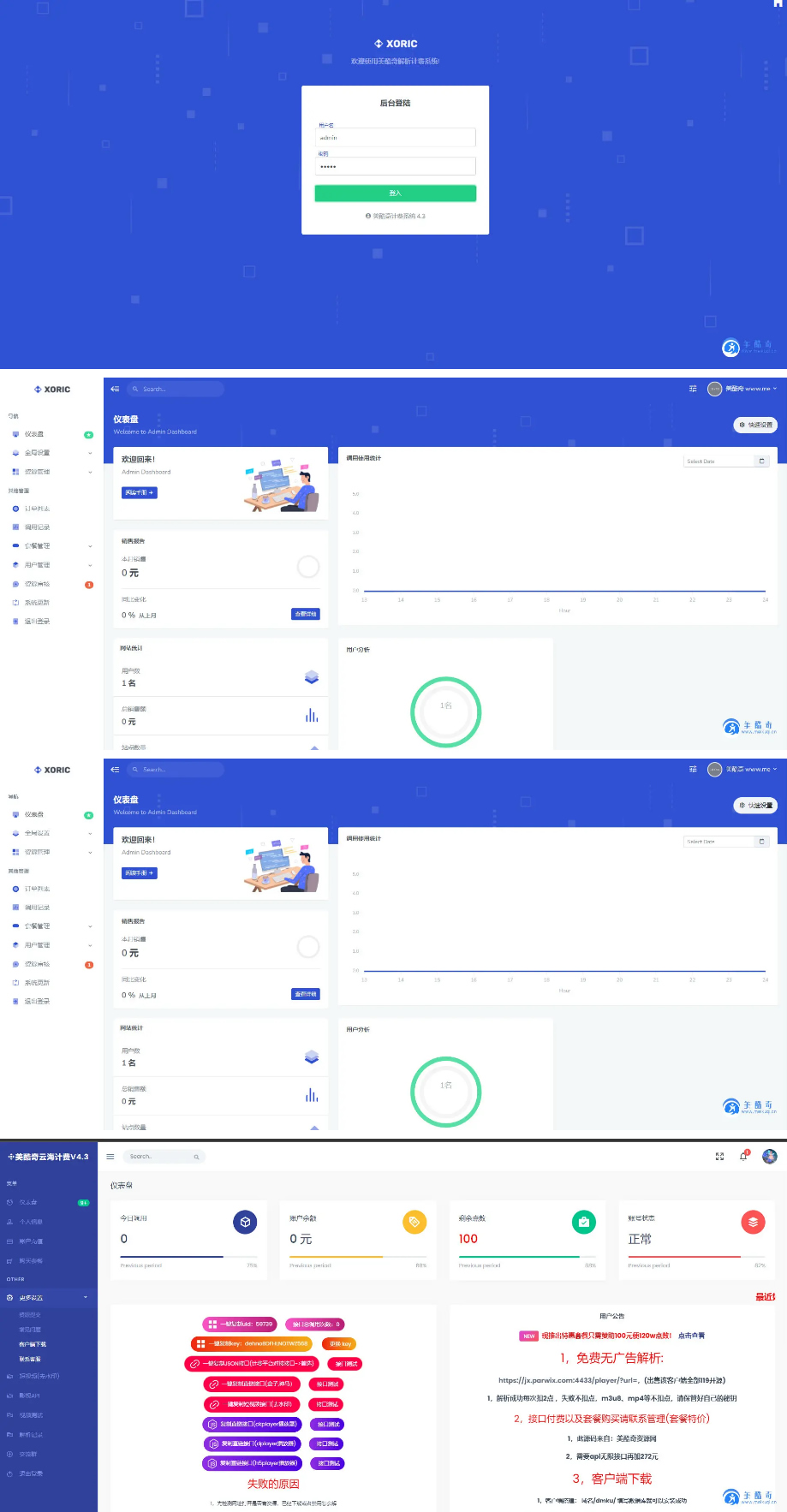Click the username field containing admin
This screenshot has height=1512, width=787.
[x=395, y=137]
